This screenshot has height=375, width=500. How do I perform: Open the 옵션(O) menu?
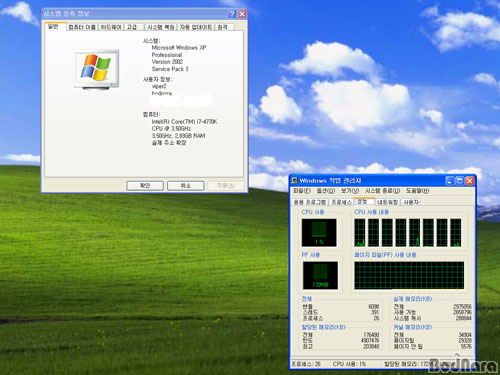pos(325,191)
